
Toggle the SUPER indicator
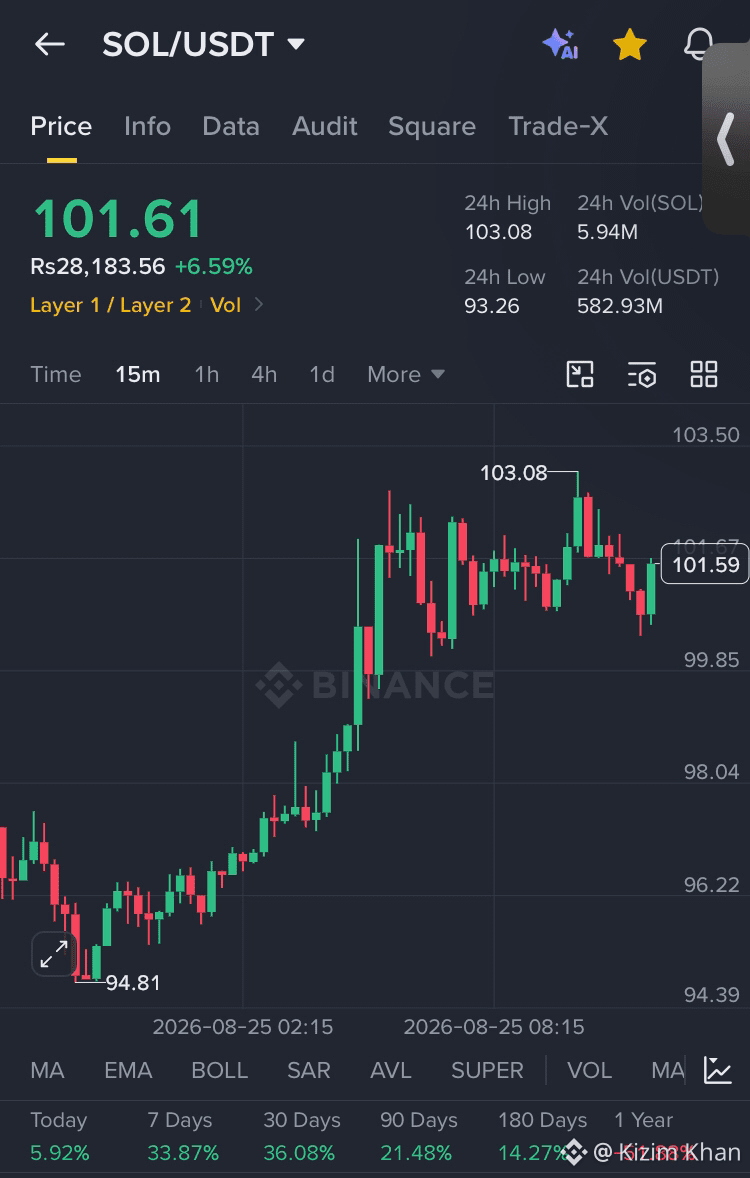487,1070
